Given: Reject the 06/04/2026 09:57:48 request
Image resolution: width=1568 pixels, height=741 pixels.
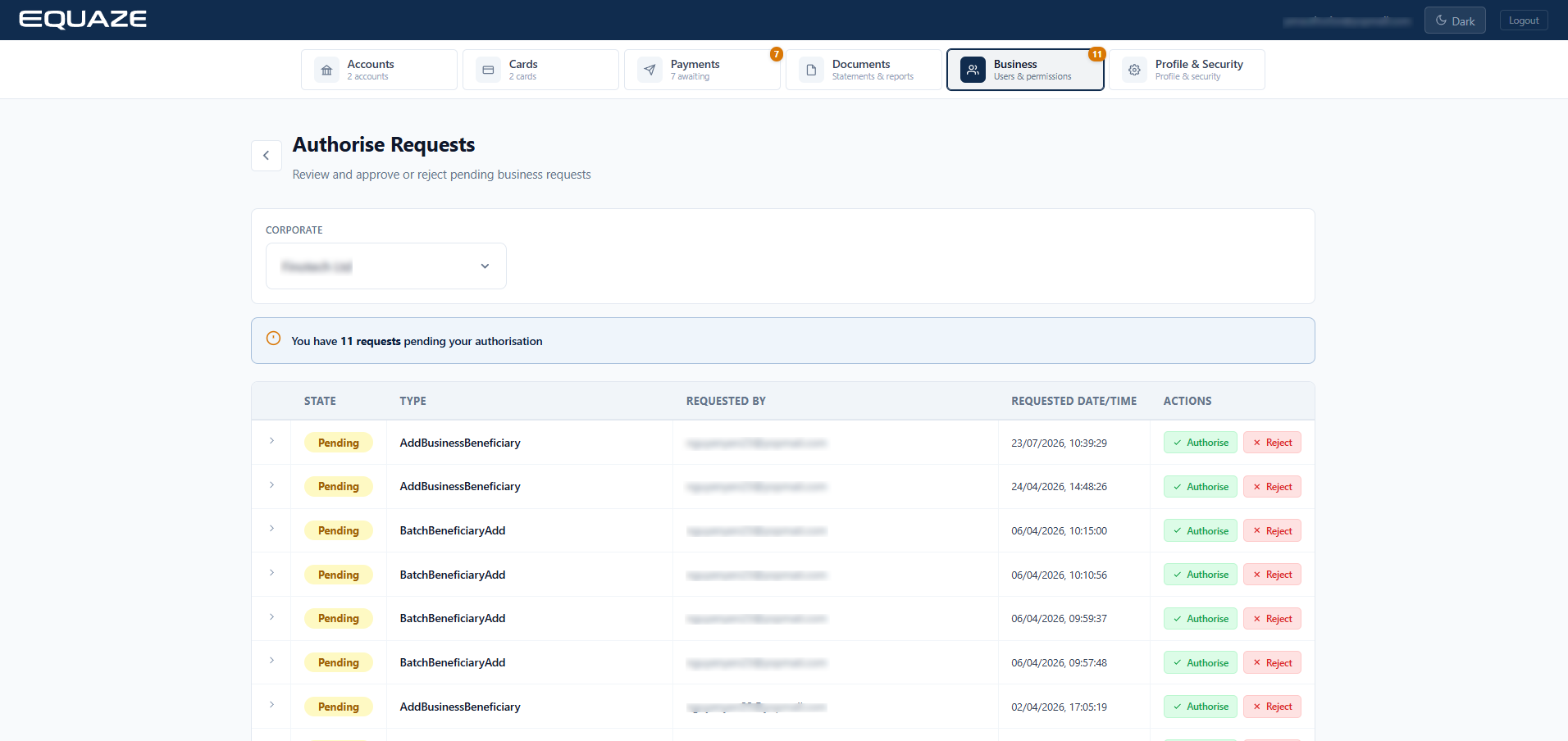Looking at the screenshot, I should [1272, 663].
